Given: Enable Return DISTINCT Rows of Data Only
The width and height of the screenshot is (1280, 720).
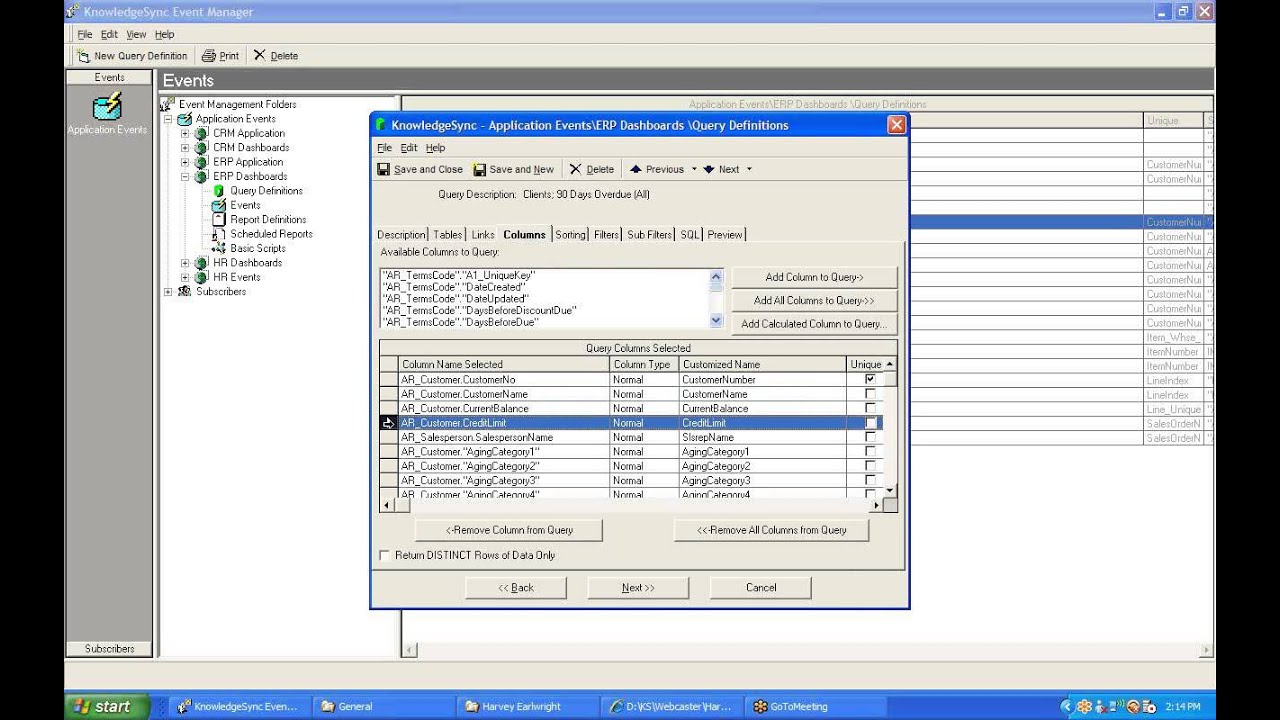Looking at the screenshot, I should [x=384, y=555].
